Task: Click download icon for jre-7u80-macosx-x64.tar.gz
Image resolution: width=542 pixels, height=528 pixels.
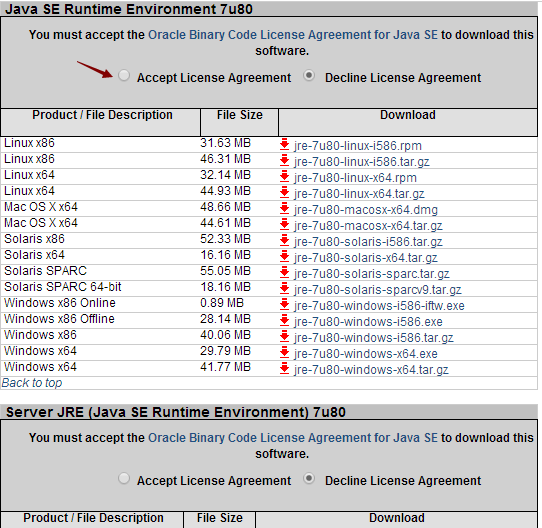Action: pyautogui.click(x=284, y=224)
